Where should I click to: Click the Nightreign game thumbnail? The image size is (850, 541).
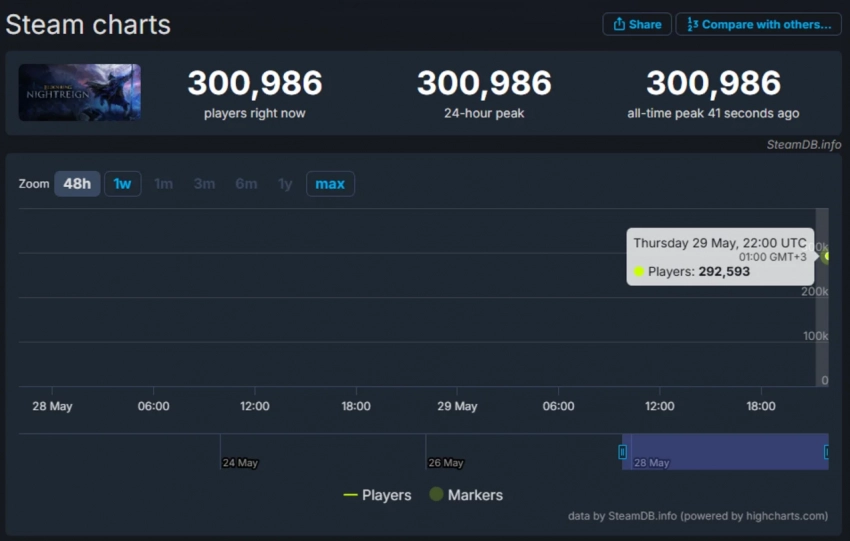[79, 93]
